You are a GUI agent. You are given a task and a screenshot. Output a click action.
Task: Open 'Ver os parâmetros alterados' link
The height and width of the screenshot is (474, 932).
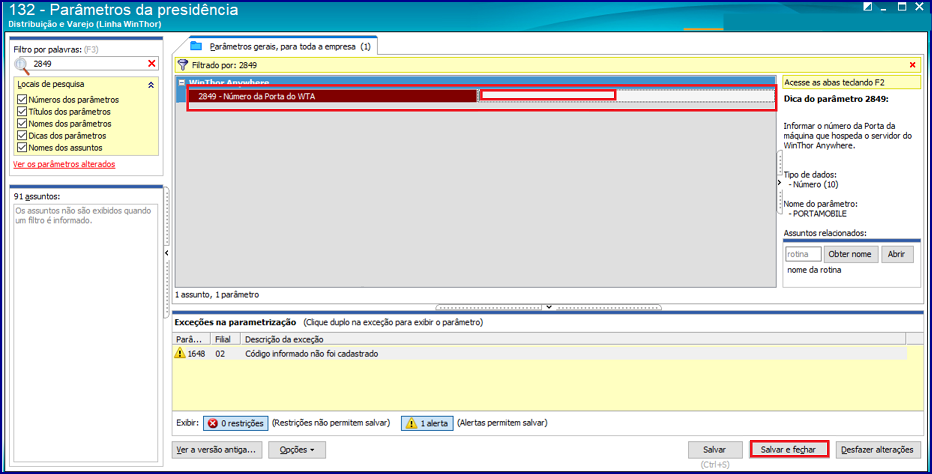point(64,164)
